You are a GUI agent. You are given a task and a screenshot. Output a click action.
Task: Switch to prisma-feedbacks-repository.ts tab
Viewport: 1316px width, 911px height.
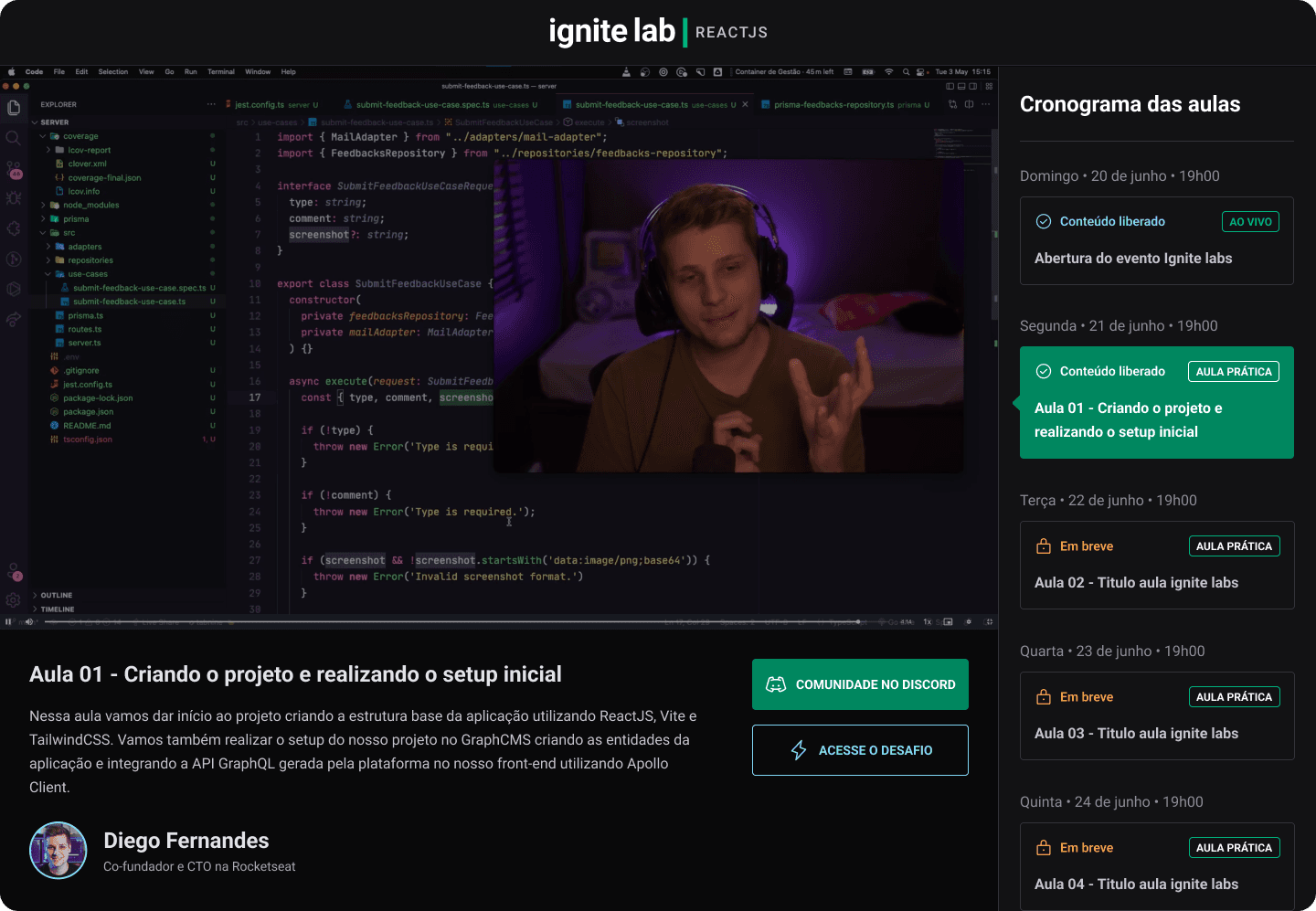(845, 104)
